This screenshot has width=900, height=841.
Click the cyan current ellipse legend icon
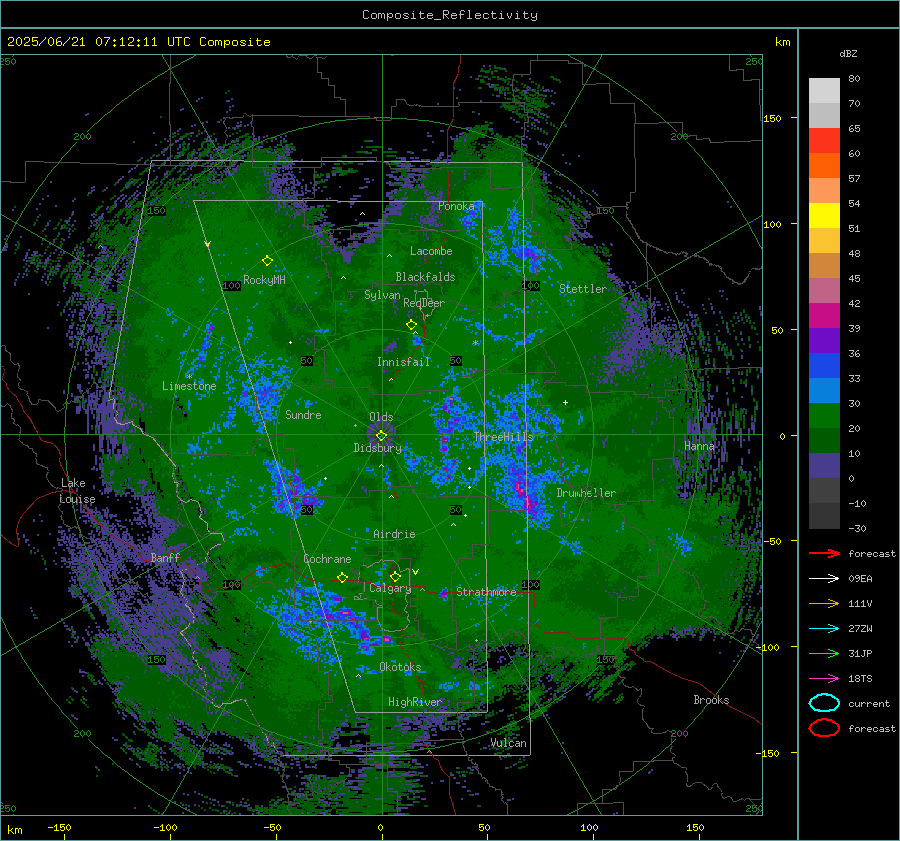coord(824,703)
